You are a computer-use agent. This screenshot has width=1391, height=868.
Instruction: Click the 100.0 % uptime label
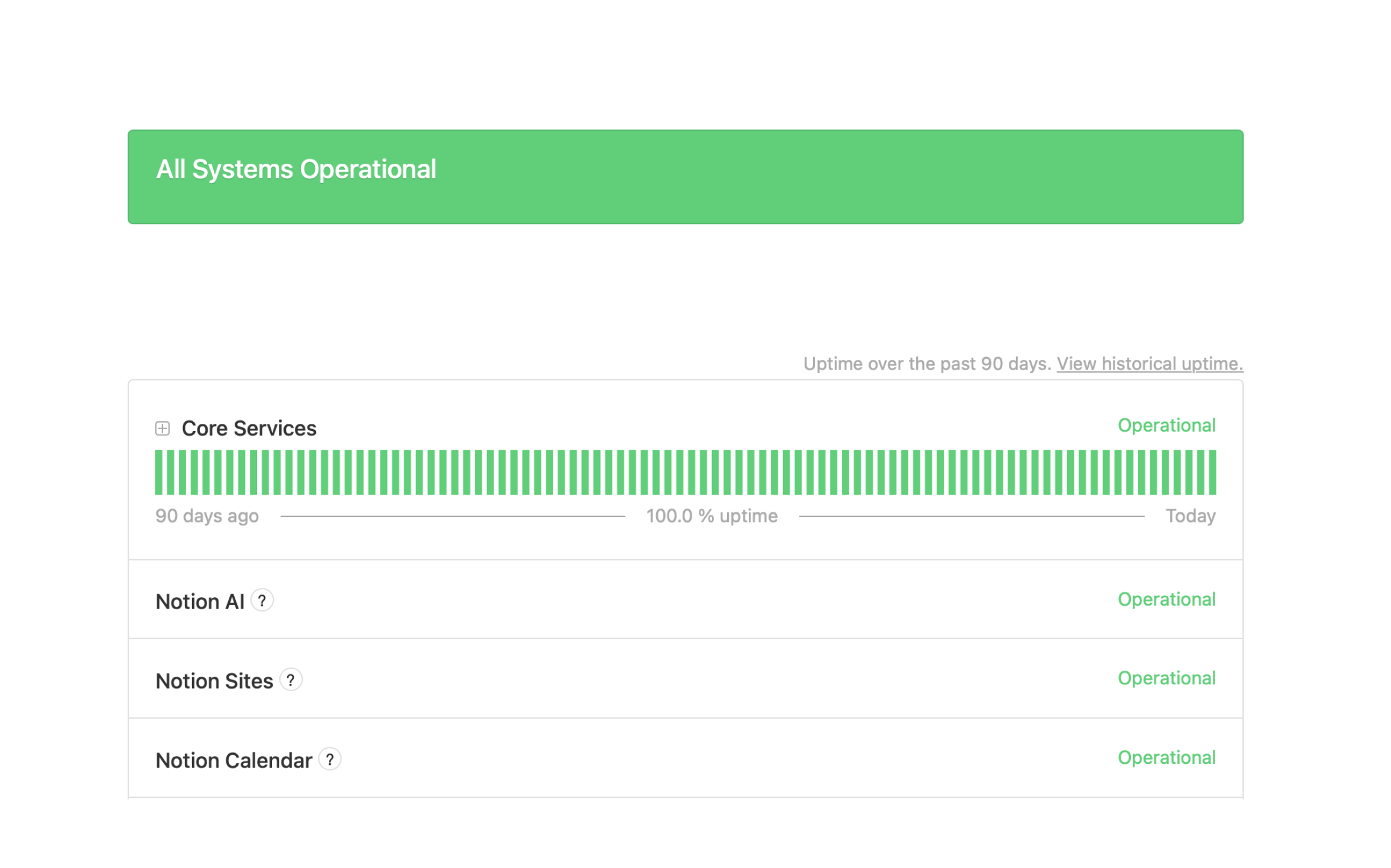pos(711,516)
